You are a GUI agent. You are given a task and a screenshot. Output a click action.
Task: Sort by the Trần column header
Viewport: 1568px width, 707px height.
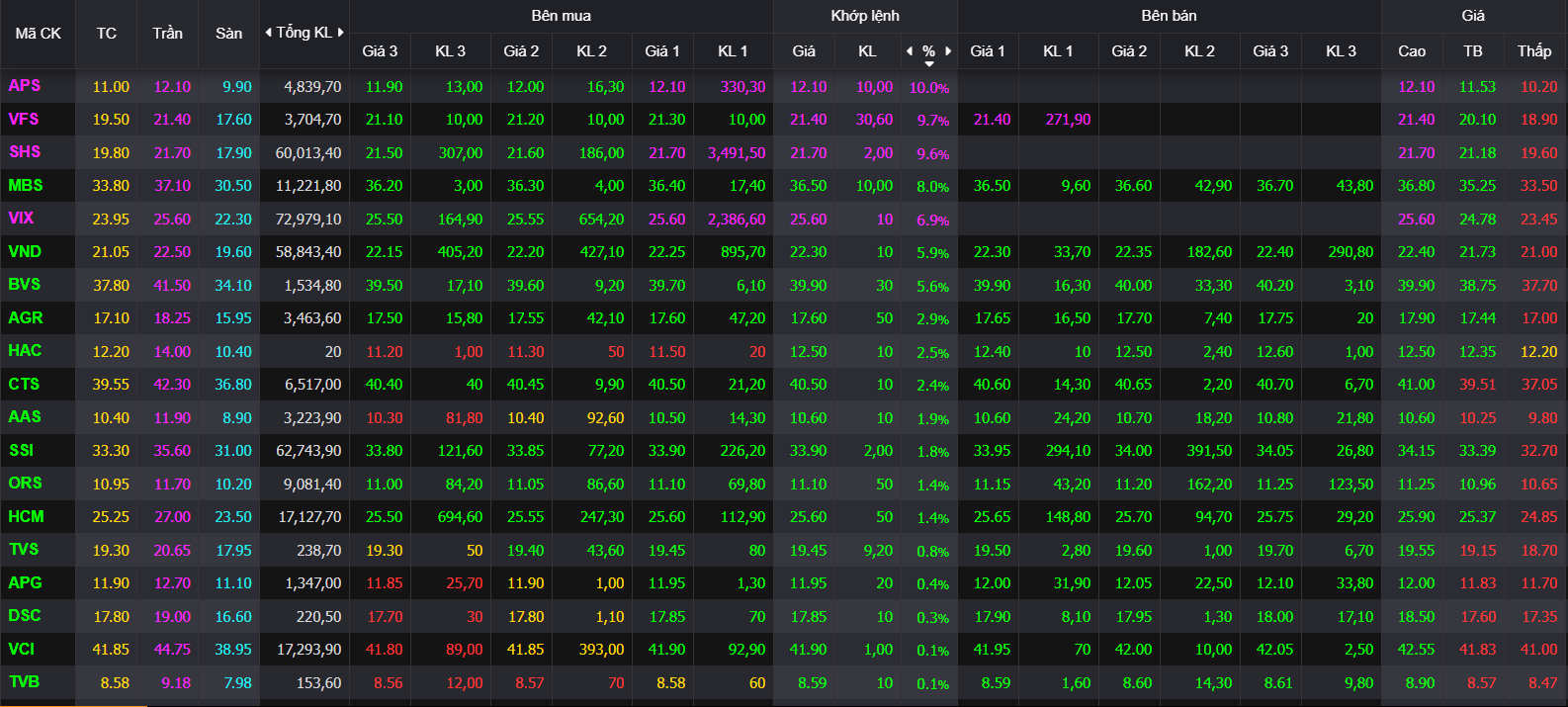pos(168,34)
